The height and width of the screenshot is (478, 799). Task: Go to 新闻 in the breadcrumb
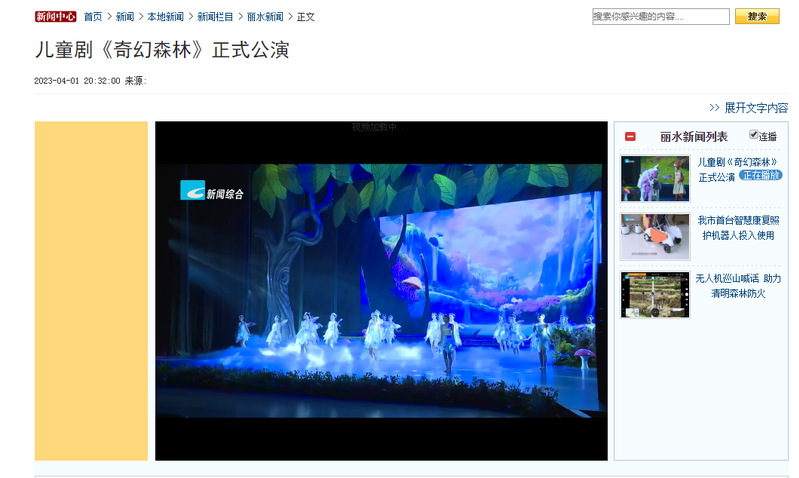pyautogui.click(x=125, y=17)
